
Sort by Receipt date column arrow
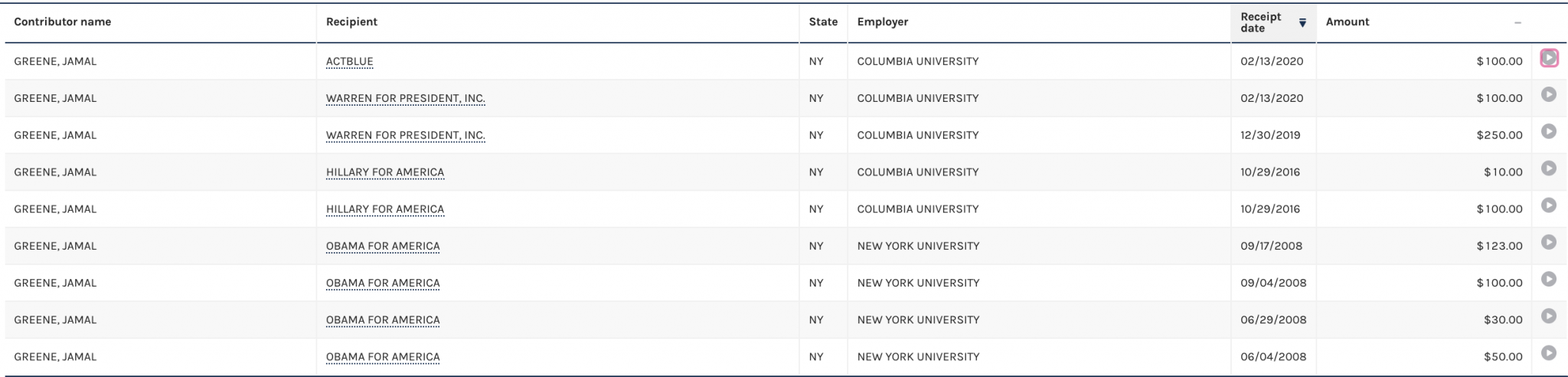click(x=1302, y=23)
